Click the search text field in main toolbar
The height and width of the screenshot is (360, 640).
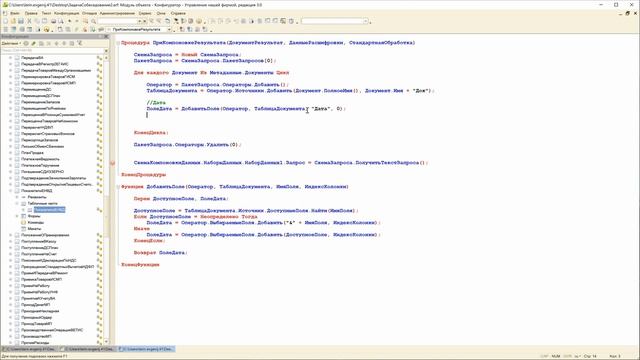pyautogui.click(x=117, y=21)
